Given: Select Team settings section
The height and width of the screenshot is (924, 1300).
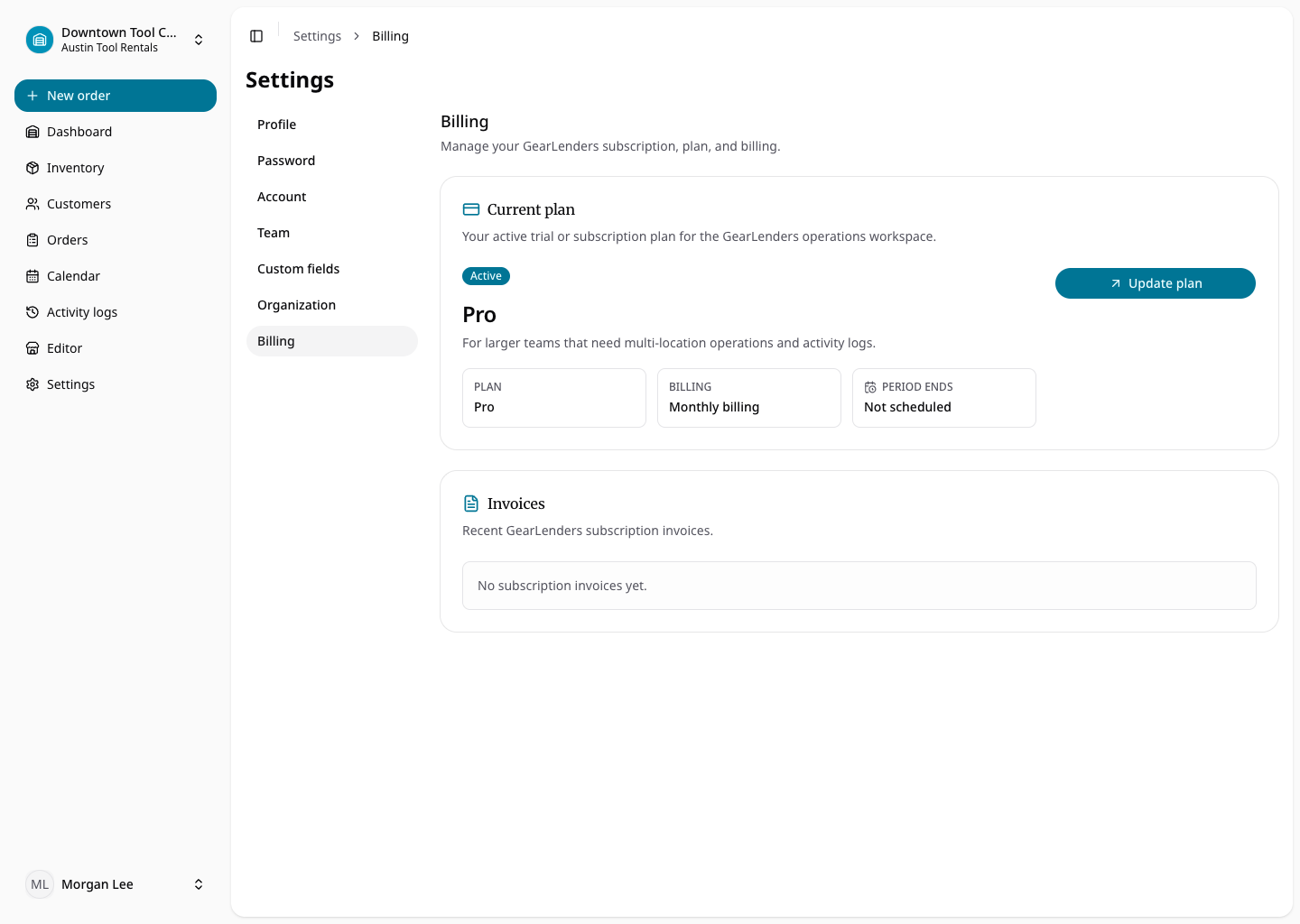Looking at the screenshot, I should coord(332,233).
